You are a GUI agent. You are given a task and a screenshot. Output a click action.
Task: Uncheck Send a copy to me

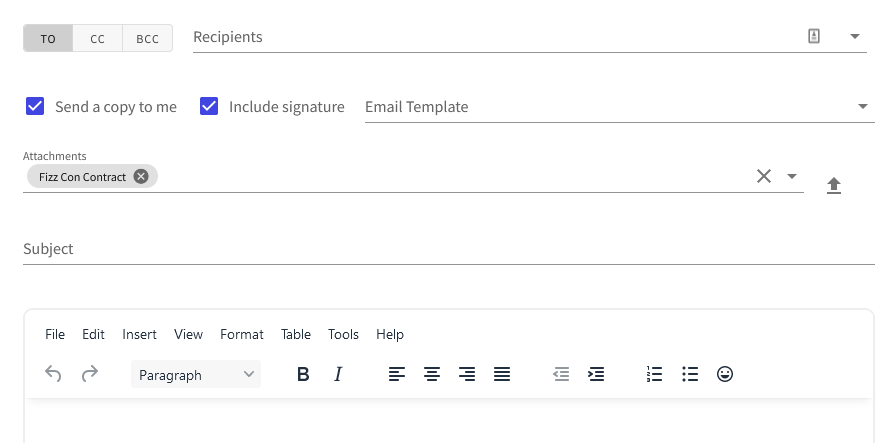point(35,106)
